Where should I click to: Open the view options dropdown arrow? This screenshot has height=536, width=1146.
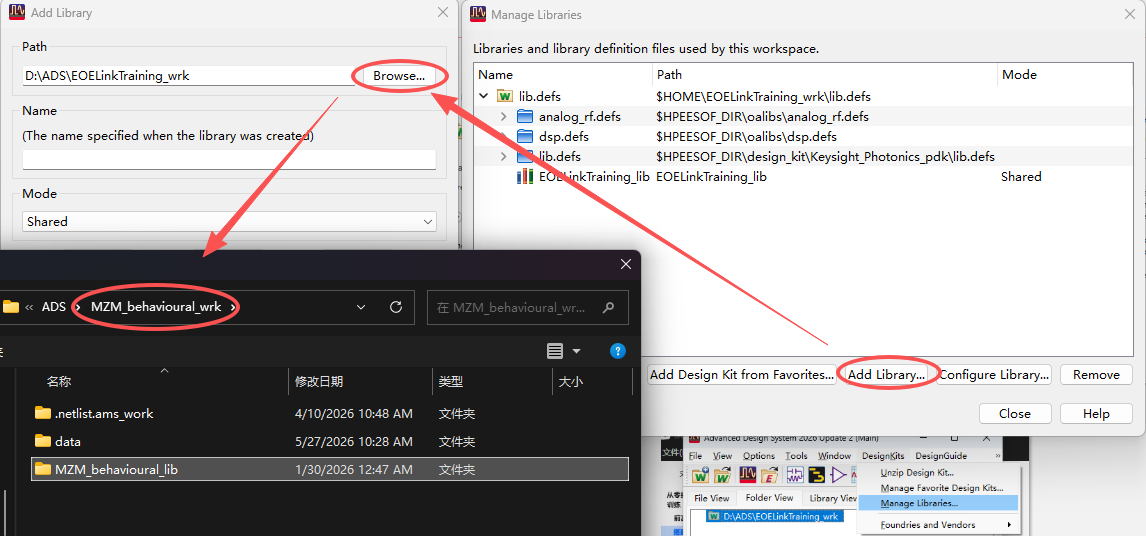[576, 352]
